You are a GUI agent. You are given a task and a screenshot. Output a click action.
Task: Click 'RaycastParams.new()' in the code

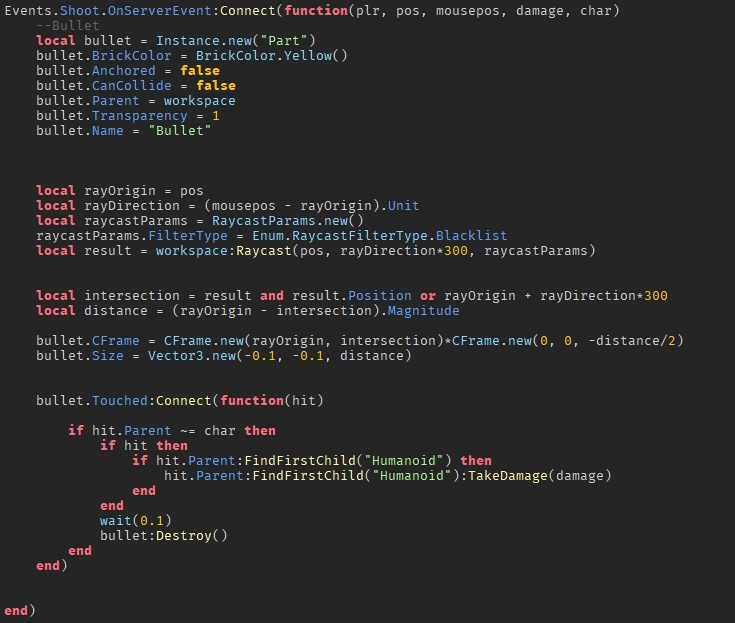pos(288,221)
